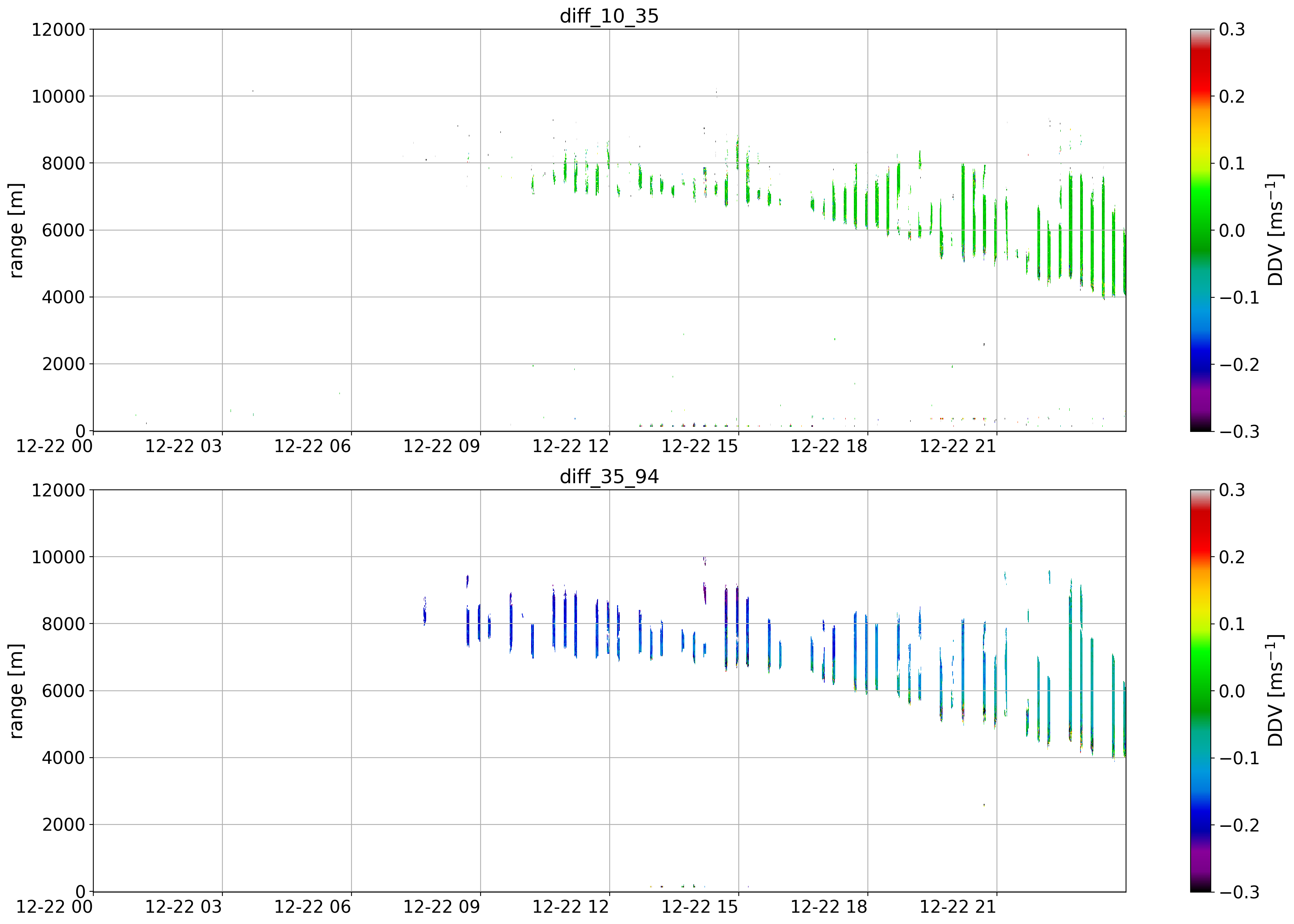
Task: Click the diff_10_35 plot title
Action: [x=609, y=16]
